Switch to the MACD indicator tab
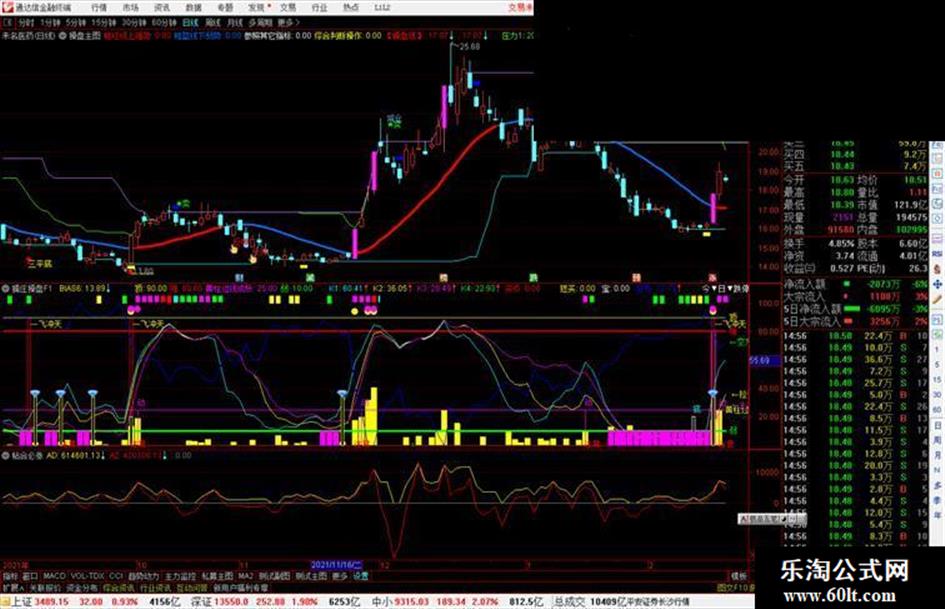This screenshot has height=609, width=945. click(x=54, y=576)
